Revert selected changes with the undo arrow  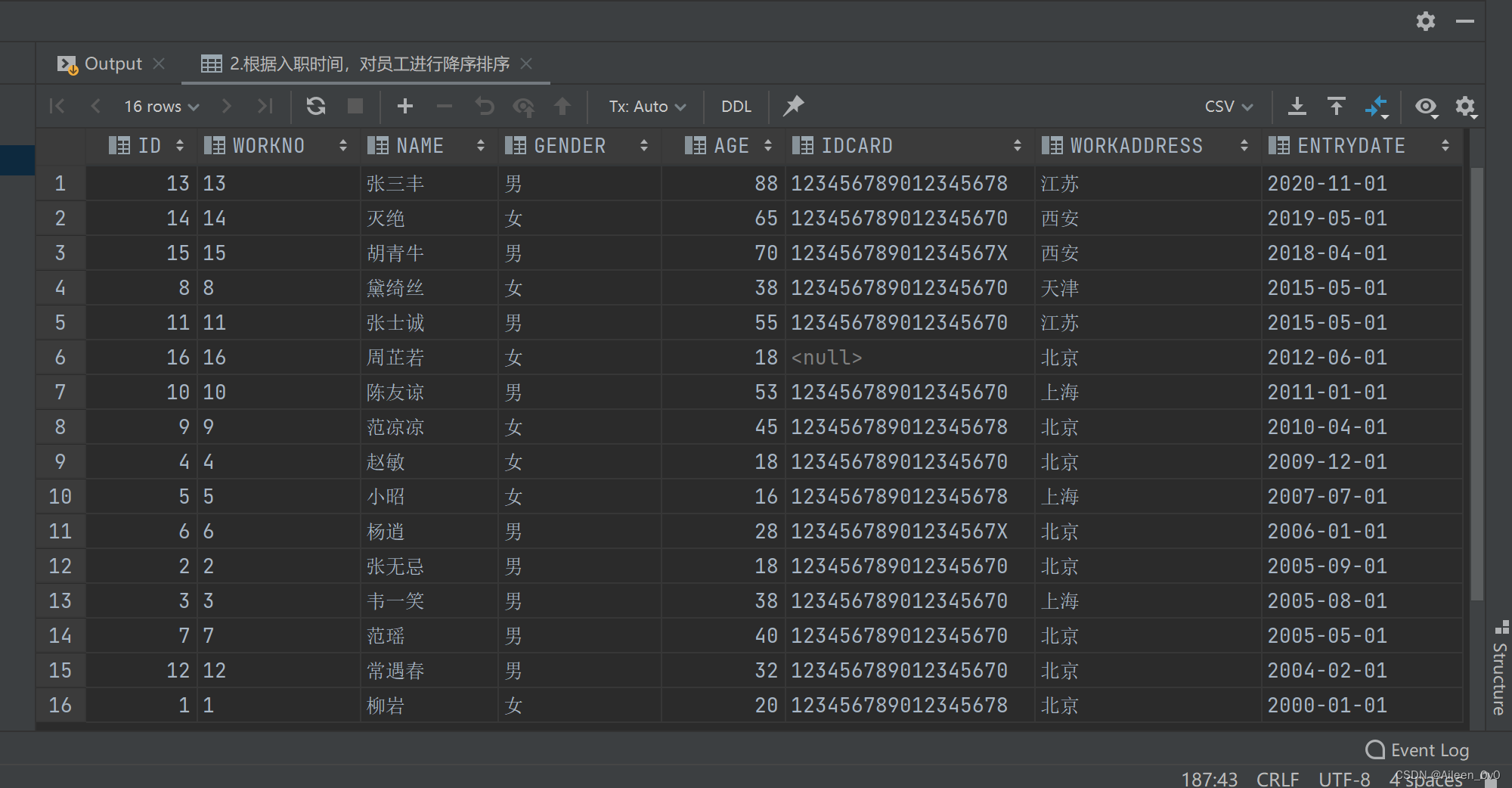click(484, 106)
